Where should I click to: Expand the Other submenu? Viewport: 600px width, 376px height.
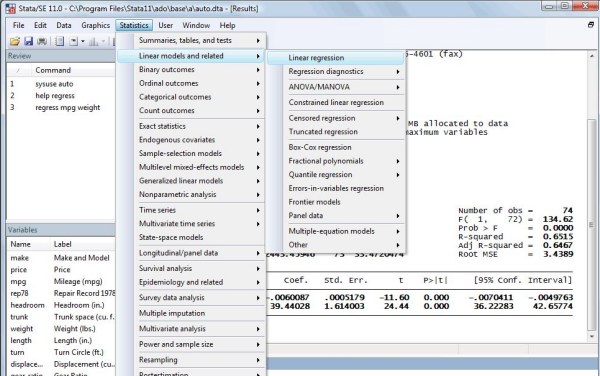click(x=335, y=245)
